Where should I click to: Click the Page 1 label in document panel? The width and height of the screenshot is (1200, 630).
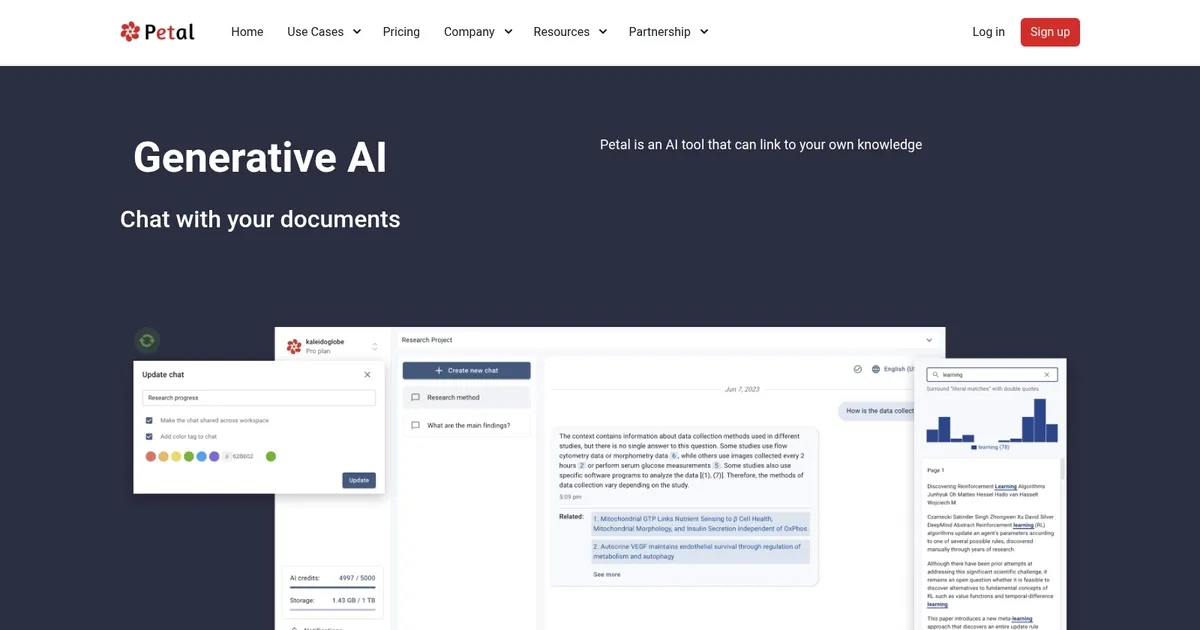936,470
